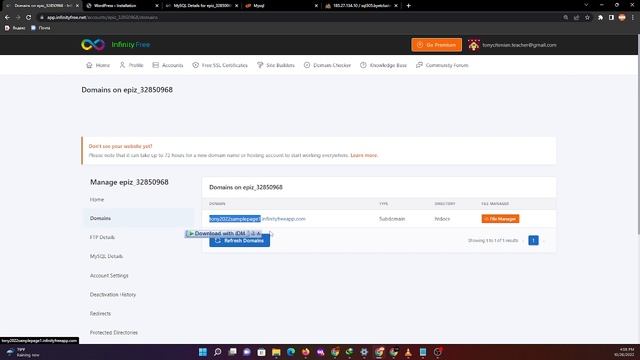Open FTP Details in sidebar

coord(102,237)
